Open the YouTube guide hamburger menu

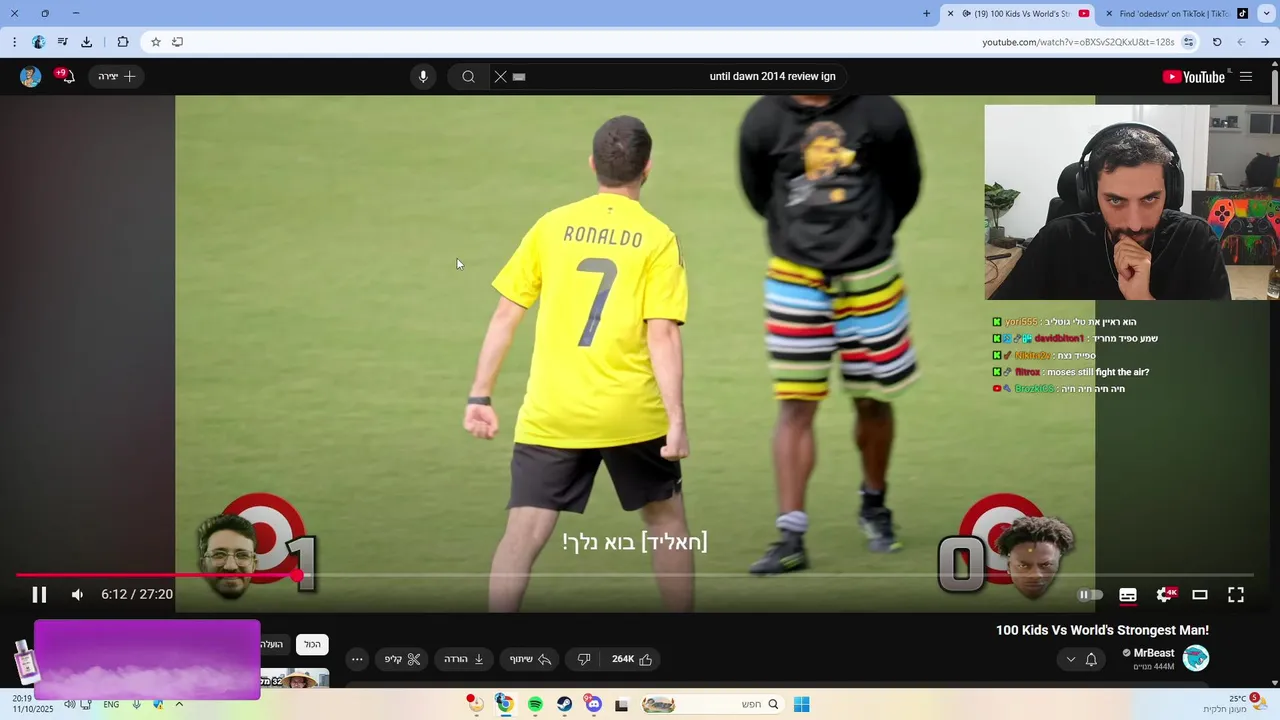point(1246,77)
